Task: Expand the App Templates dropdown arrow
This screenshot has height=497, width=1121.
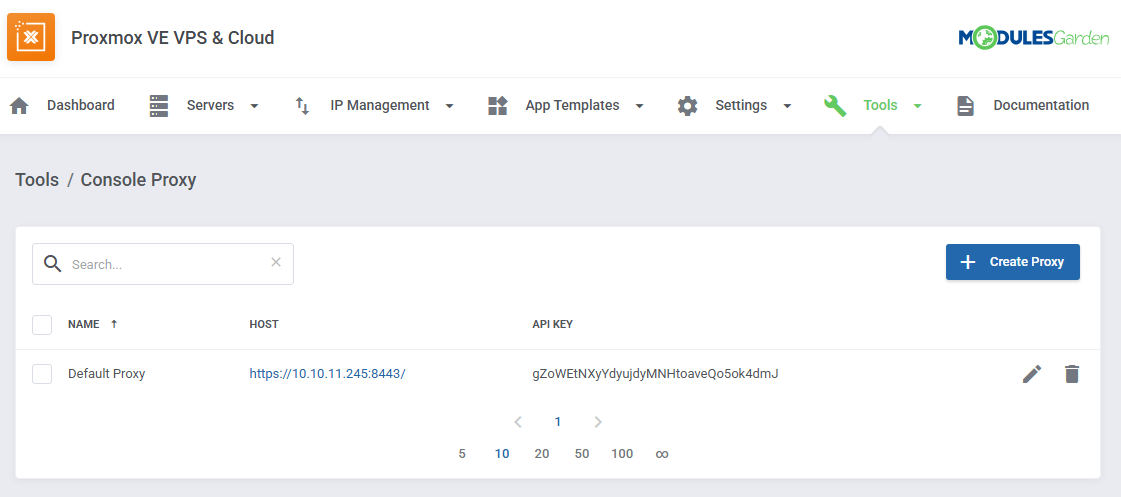Action: [639, 106]
